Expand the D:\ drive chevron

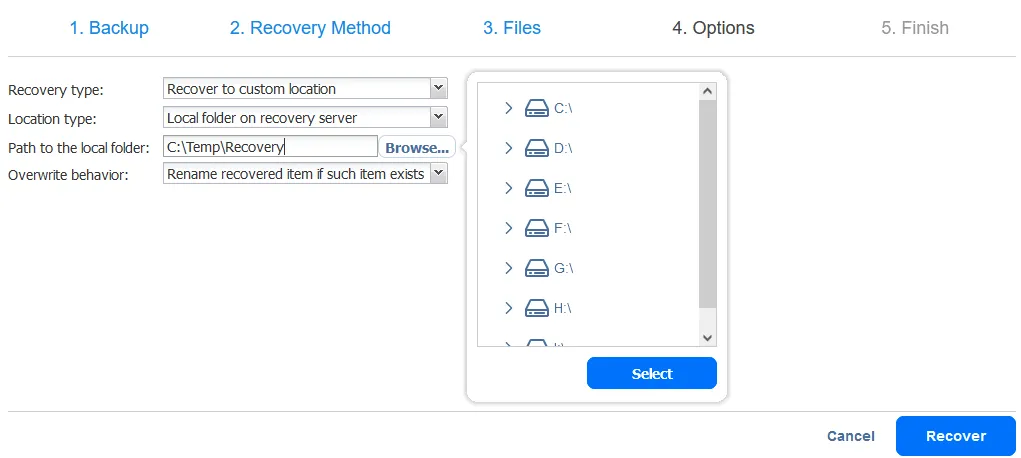[509, 148]
